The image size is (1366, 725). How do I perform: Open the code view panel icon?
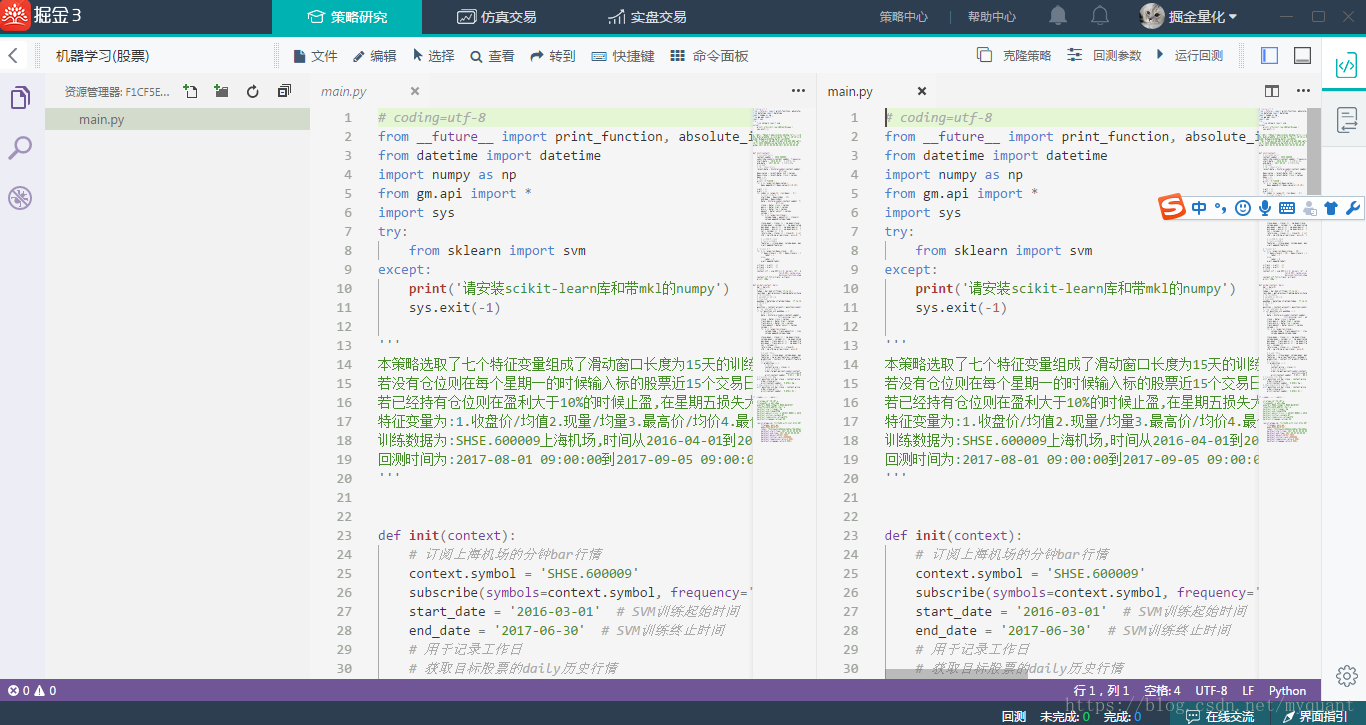click(1346, 67)
